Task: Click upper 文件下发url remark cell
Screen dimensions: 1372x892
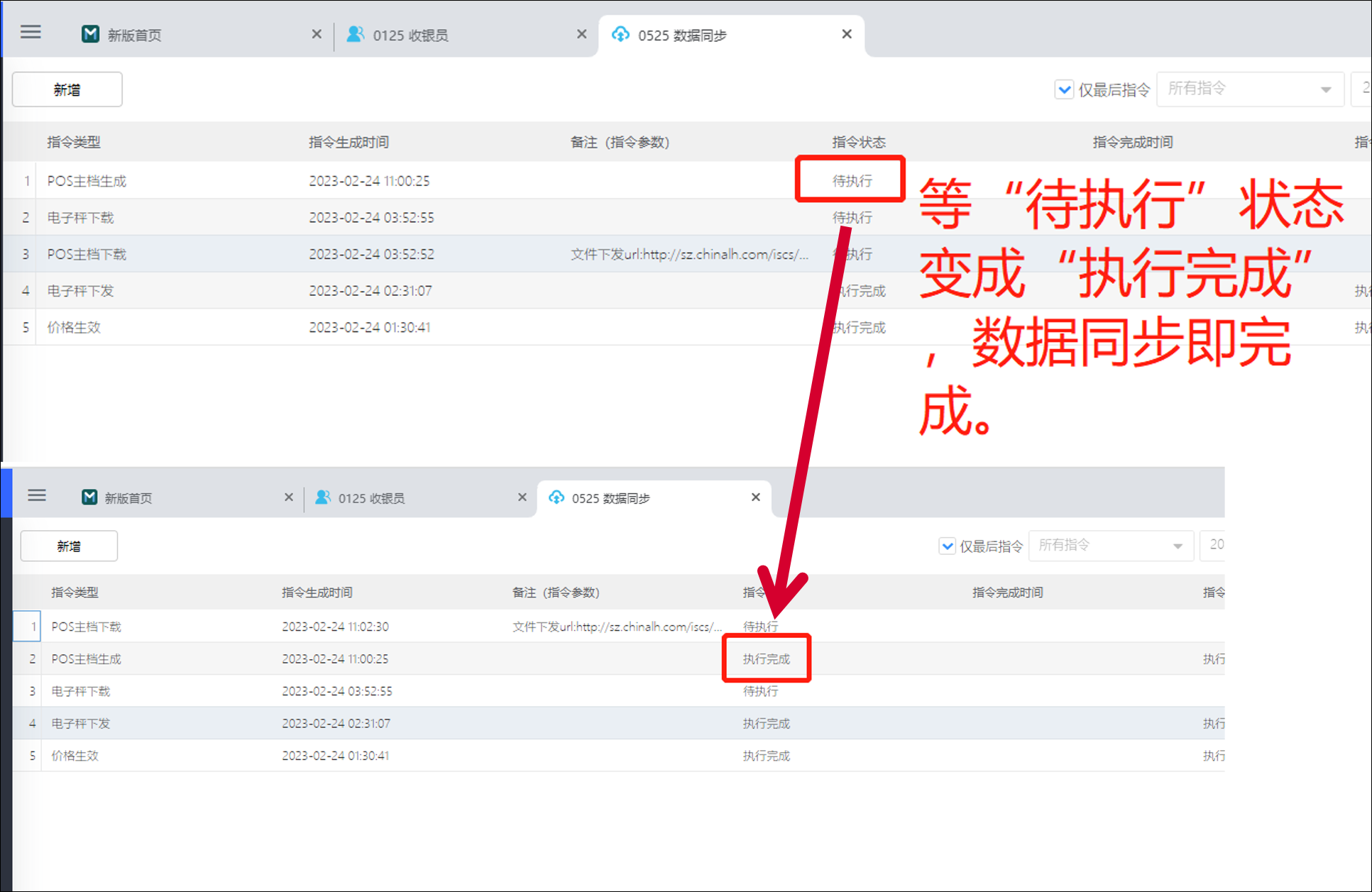Action: [x=689, y=254]
